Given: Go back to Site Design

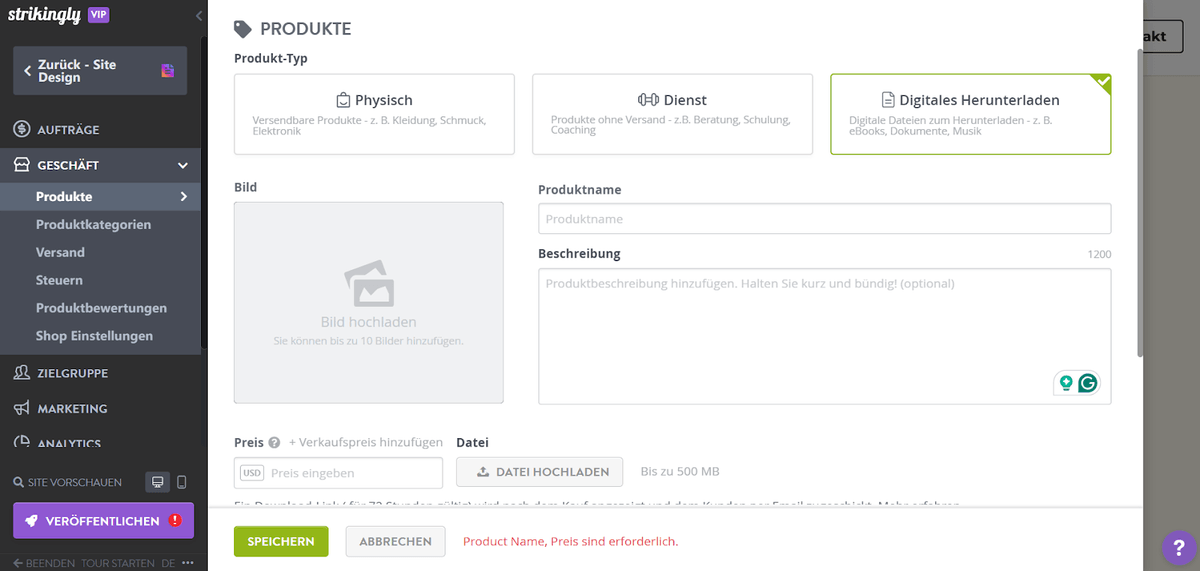Looking at the screenshot, I should tap(100, 71).
